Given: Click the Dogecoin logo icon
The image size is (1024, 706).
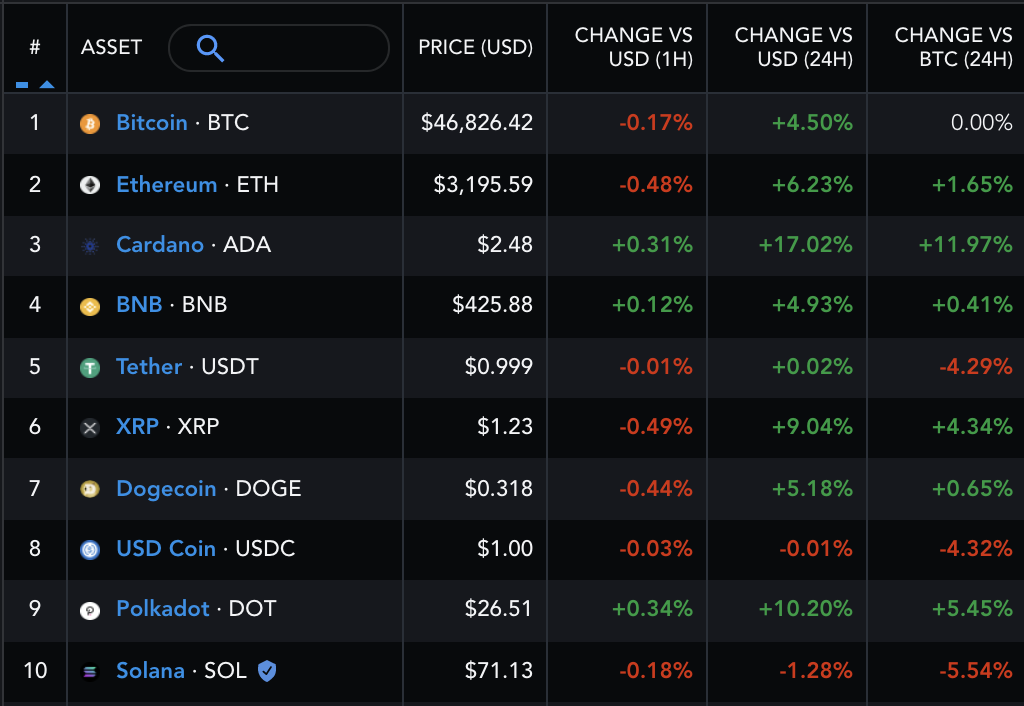Looking at the screenshot, I should click(90, 489).
